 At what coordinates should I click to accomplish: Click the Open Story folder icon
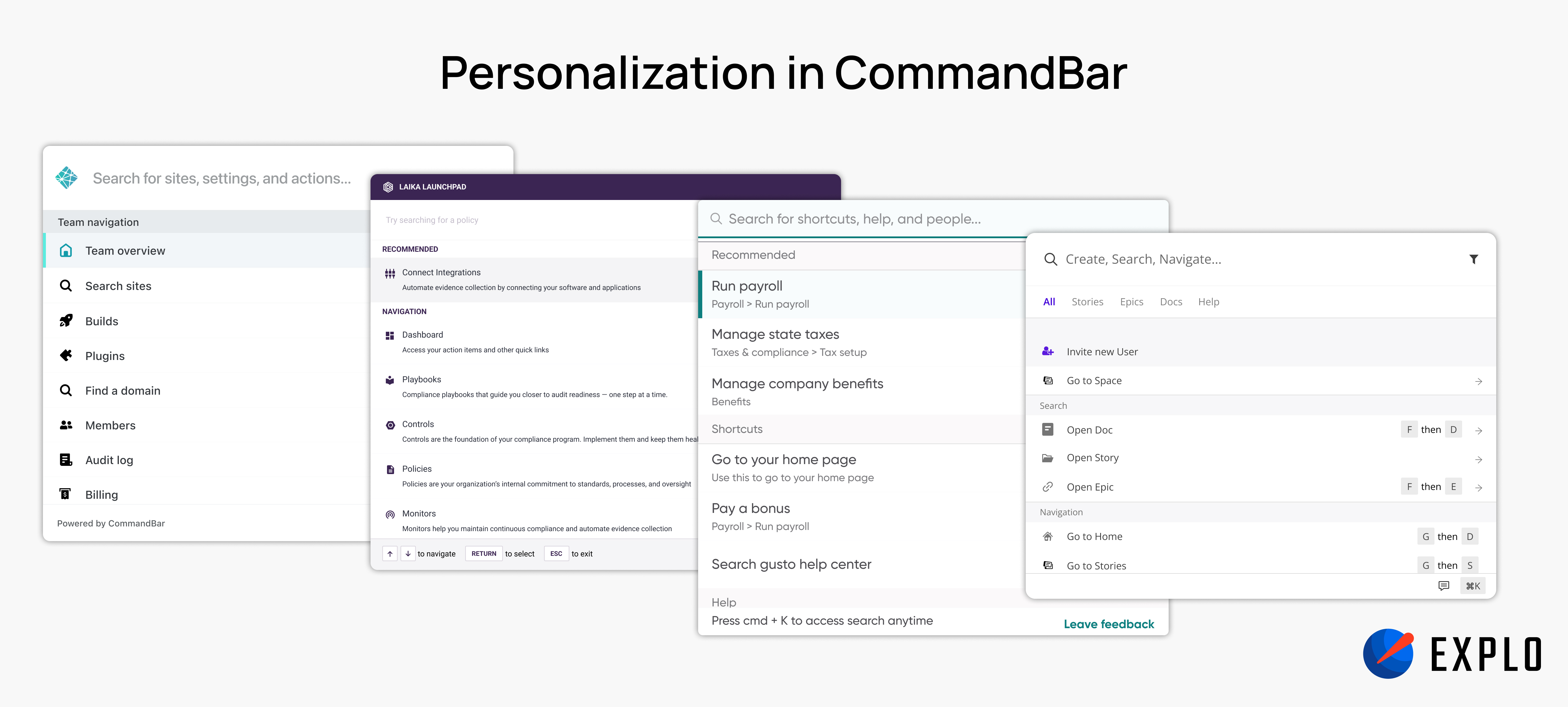coord(1047,458)
